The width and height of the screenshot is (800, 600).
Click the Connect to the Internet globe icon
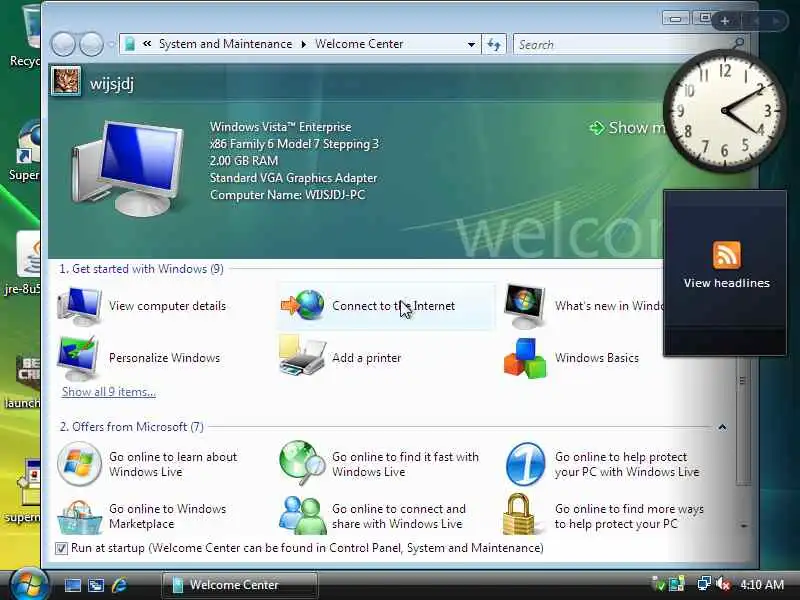tap(303, 305)
